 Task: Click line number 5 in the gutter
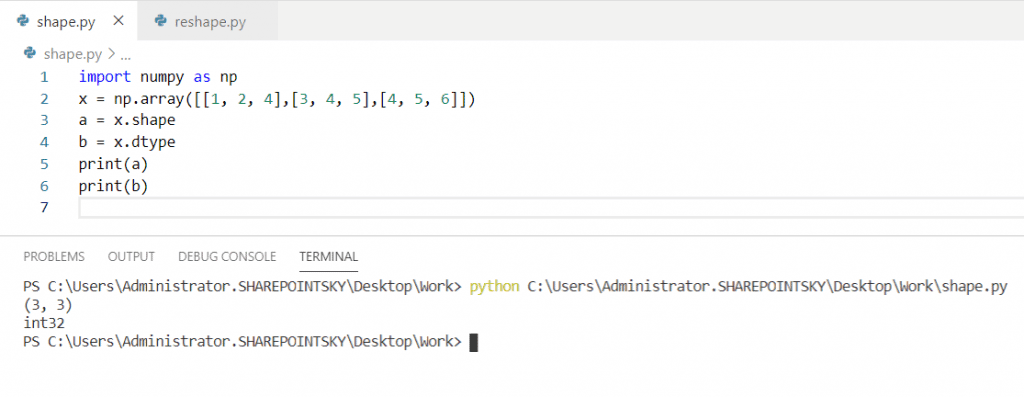[x=44, y=164]
